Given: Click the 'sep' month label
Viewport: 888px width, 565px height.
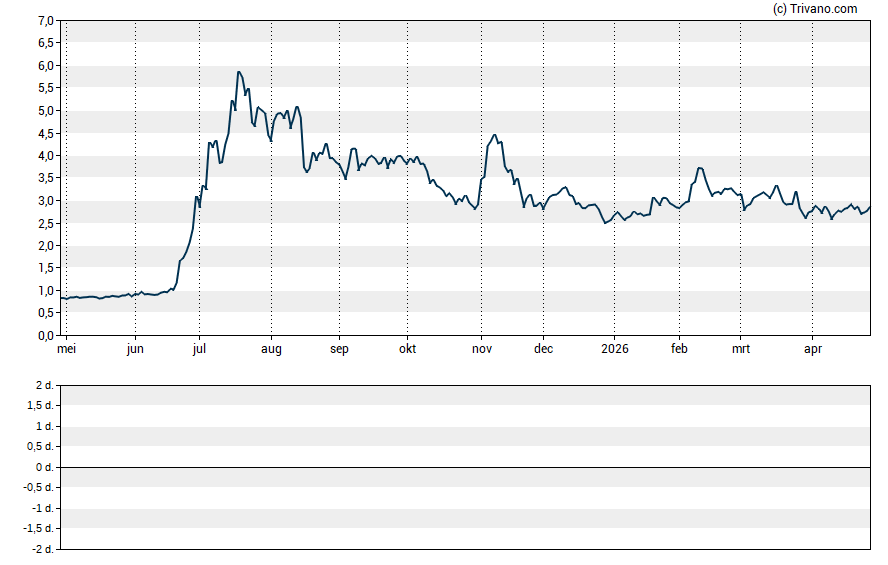Looking at the screenshot, I should [339, 349].
